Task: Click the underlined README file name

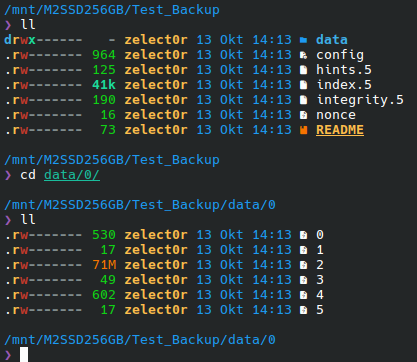Action: (340, 130)
